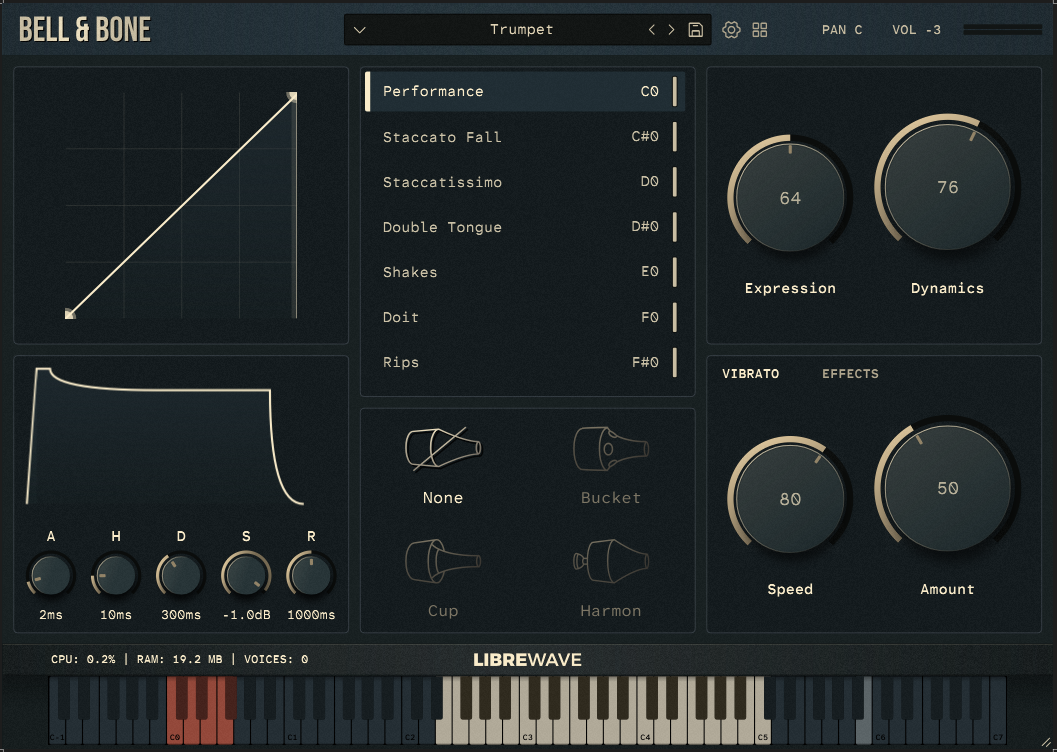
Task: Click the Trumpet preset name
Action: click(x=522, y=30)
